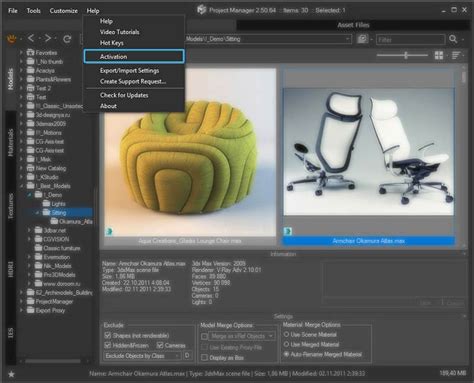
Task: Enable the Display as Box checkbox
Action: 204,358
